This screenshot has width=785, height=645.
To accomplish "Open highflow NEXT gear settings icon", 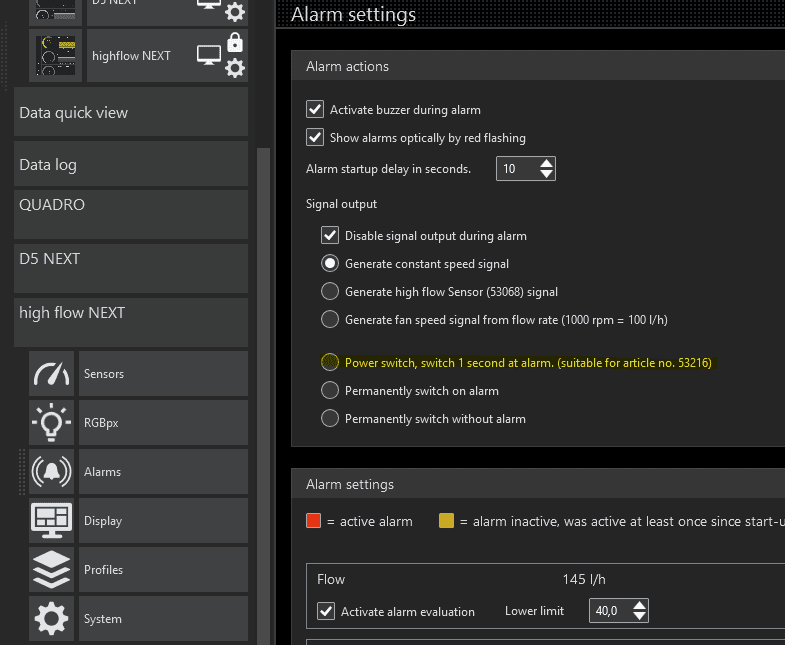I will click(x=235, y=68).
